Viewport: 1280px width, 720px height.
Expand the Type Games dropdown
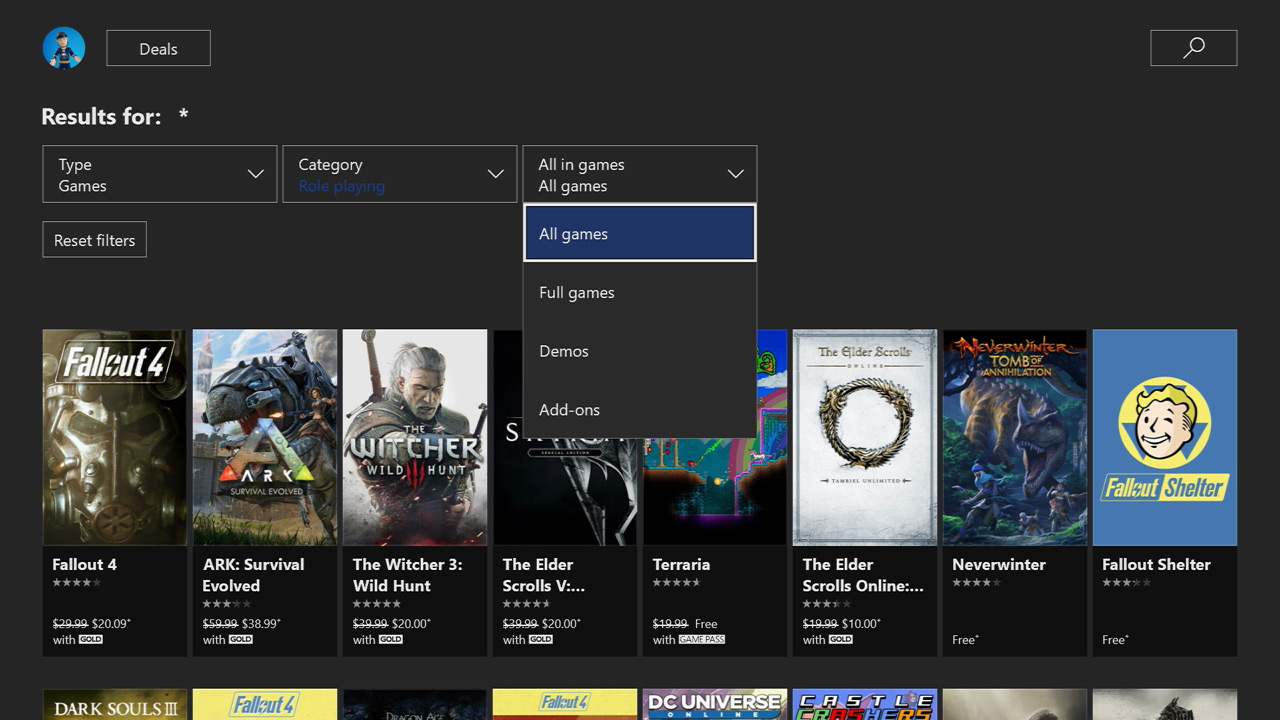tap(160, 174)
